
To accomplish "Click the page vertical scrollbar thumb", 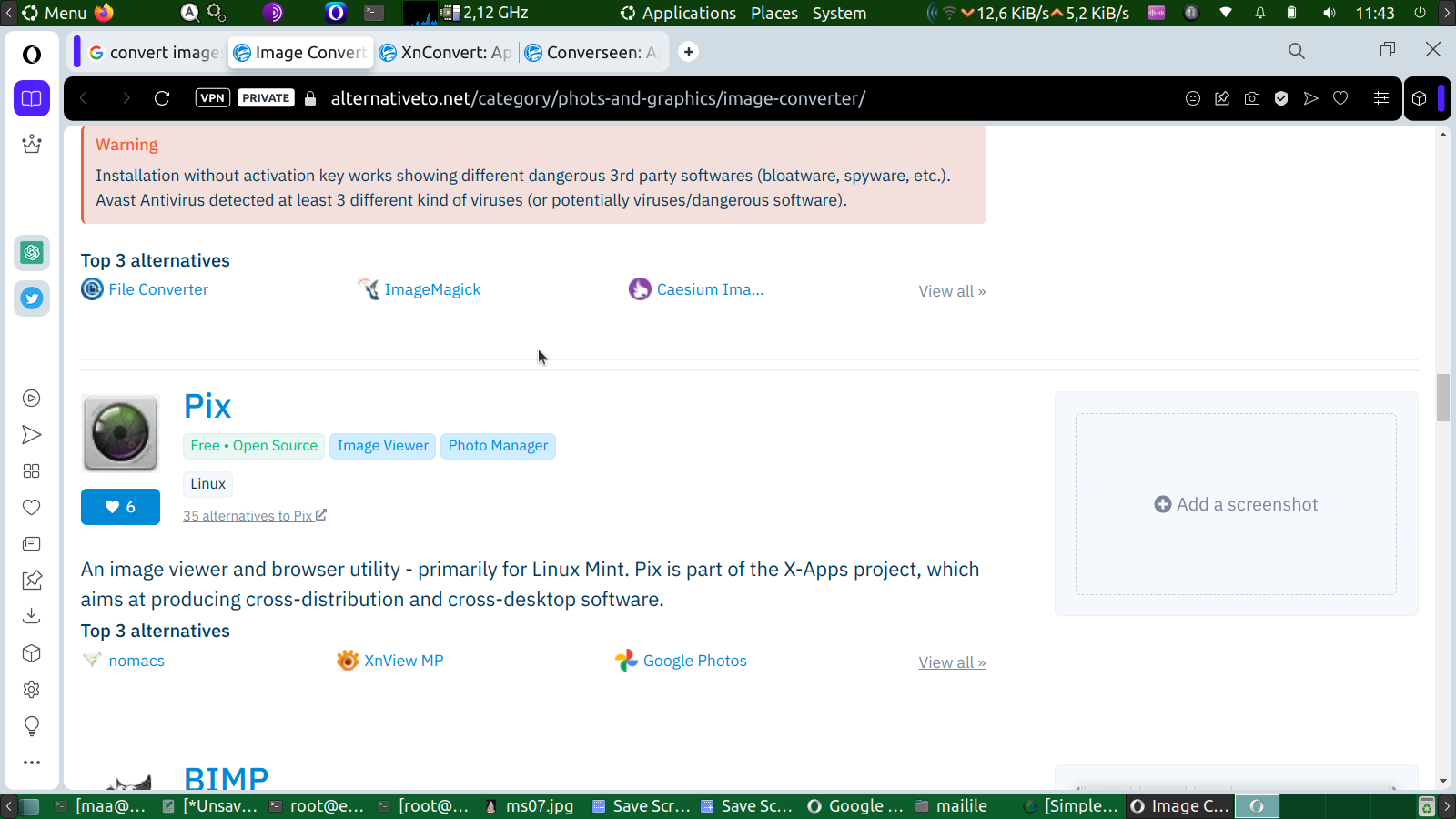I will (1443, 398).
